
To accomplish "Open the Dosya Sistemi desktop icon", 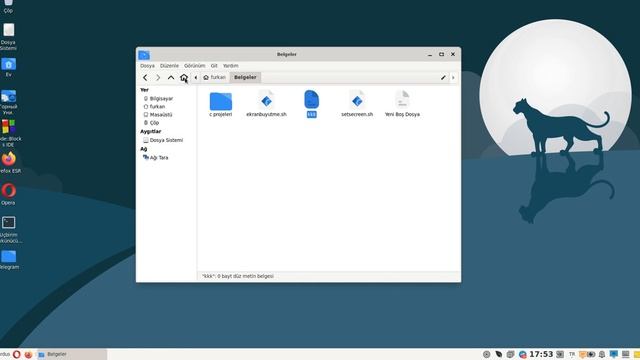I will 9,37.
